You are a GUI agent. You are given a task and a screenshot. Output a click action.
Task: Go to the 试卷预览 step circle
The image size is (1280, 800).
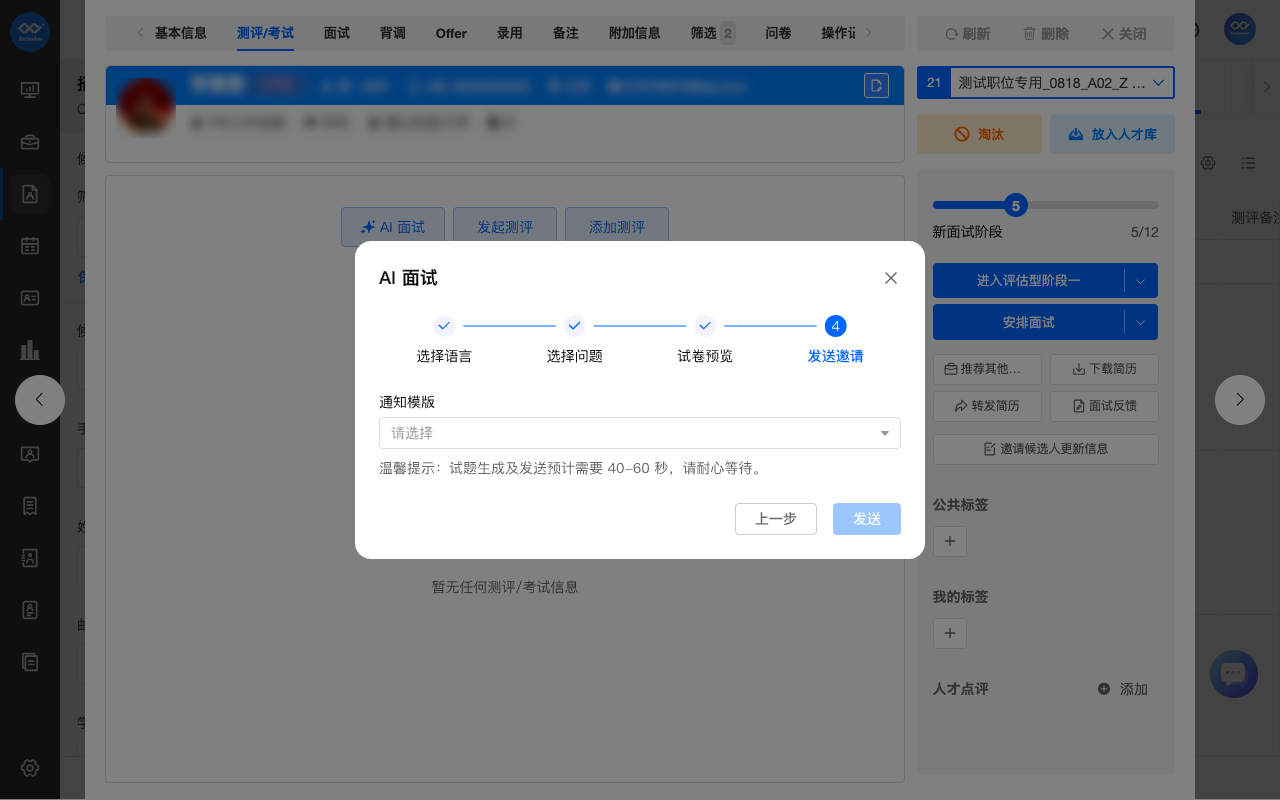click(705, 326)
